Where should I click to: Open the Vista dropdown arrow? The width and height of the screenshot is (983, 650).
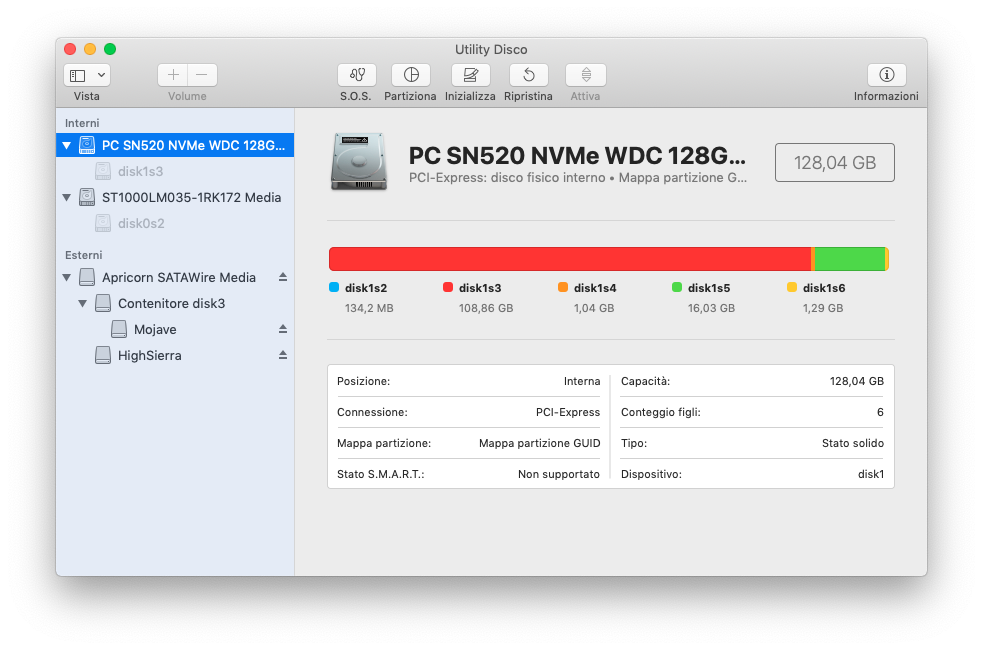102,75
